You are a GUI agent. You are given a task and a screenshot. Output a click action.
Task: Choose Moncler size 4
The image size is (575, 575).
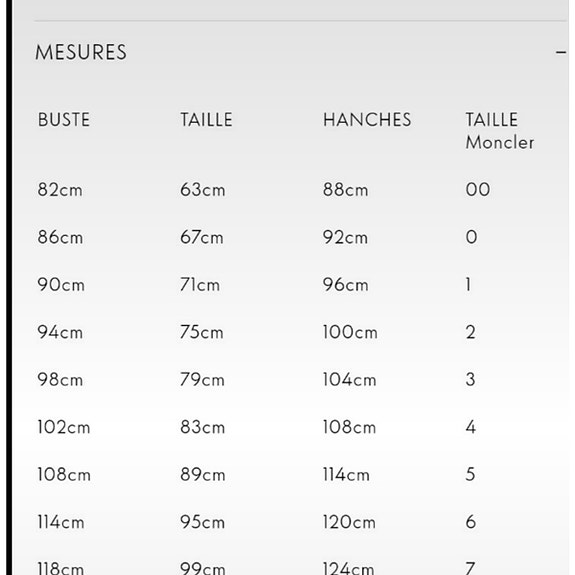click(470, 427)
